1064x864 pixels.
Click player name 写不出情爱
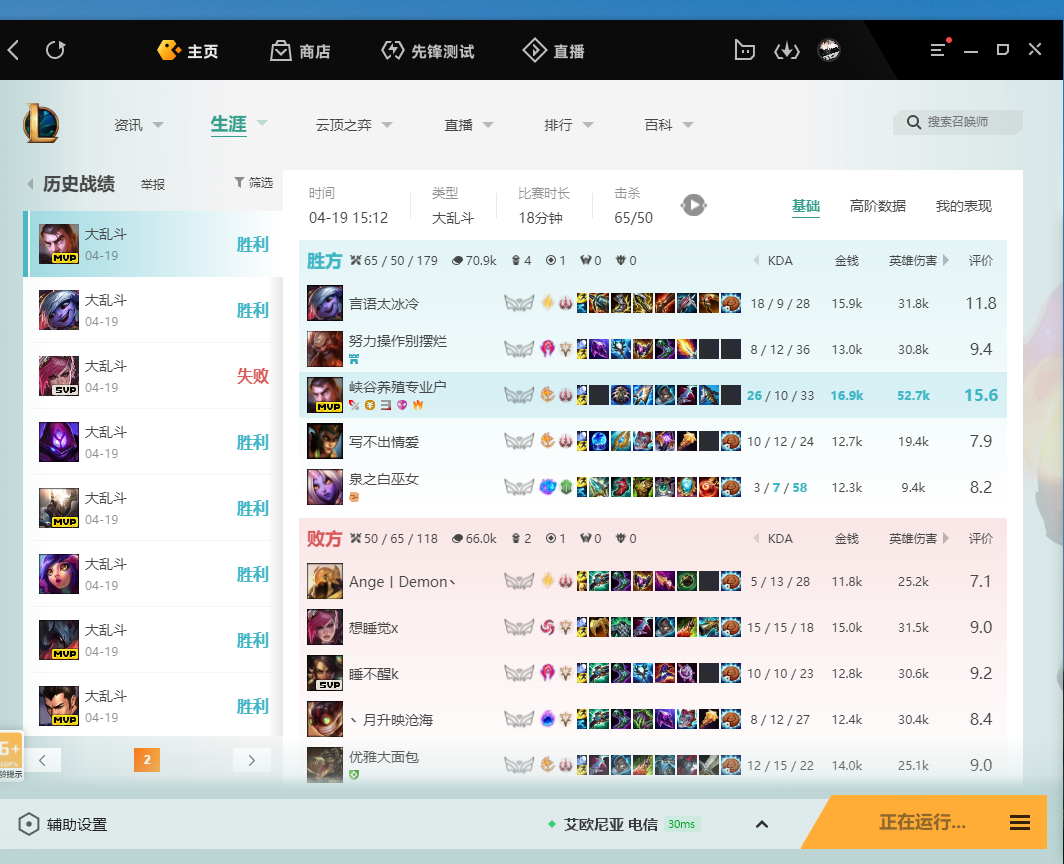point(384,442)
